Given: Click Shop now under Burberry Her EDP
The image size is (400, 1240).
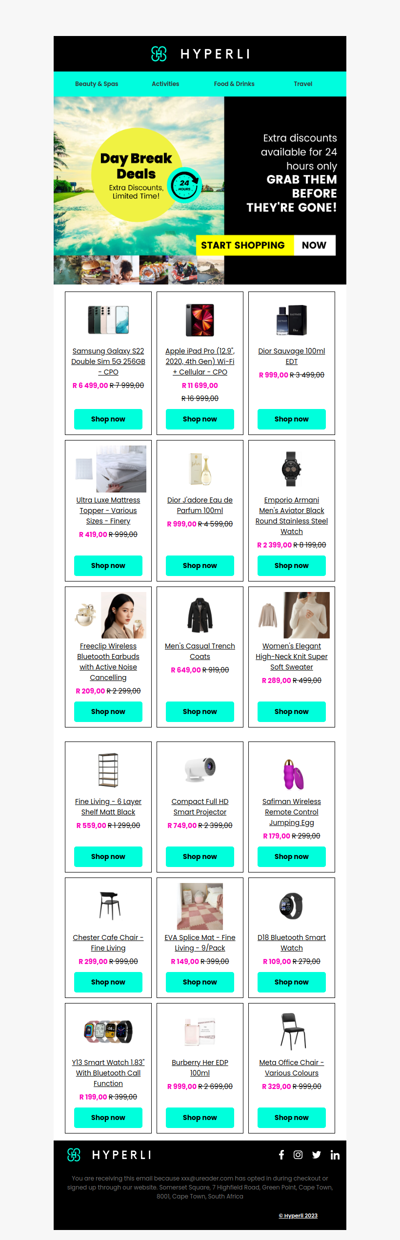Looking at the screenshot, I should [x=200, y=1117].
